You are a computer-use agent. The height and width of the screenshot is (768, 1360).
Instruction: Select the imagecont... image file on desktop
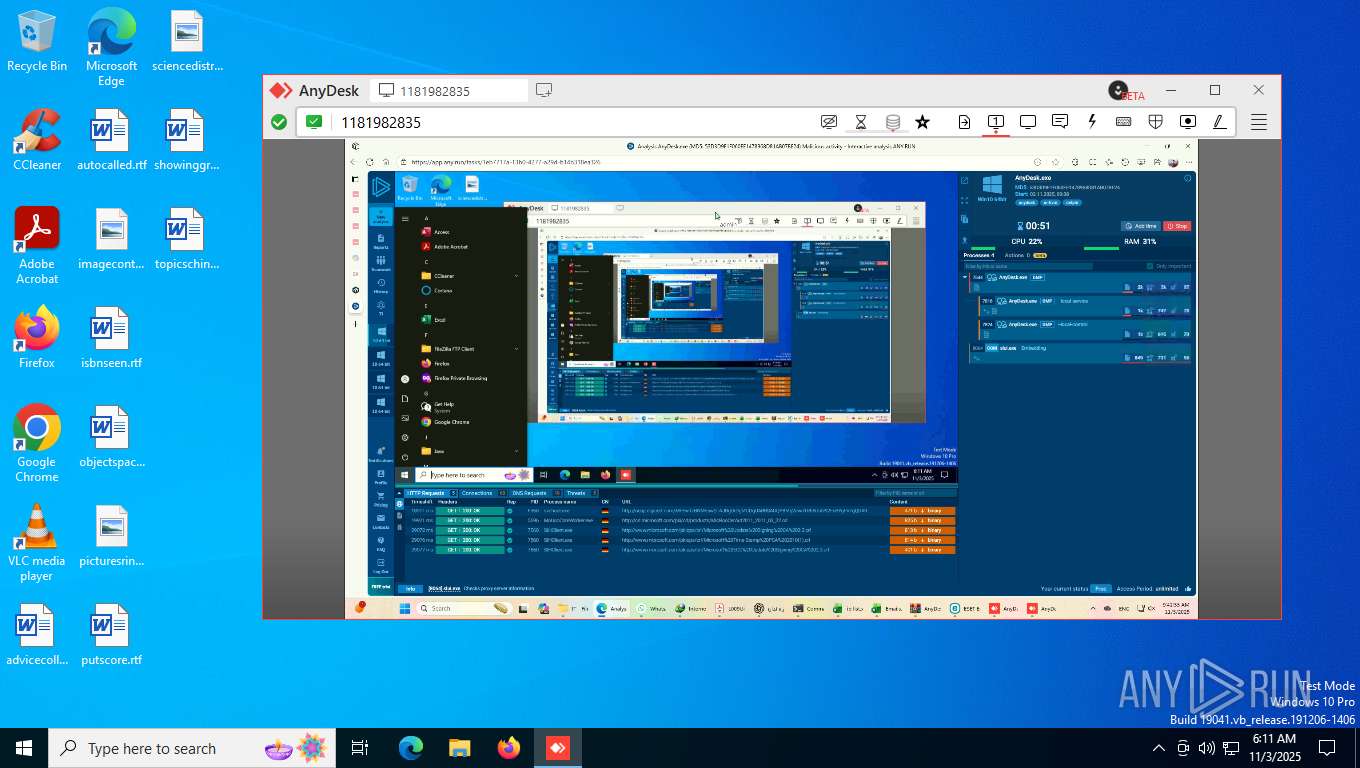pyautogui.click(x=111, y=239)
